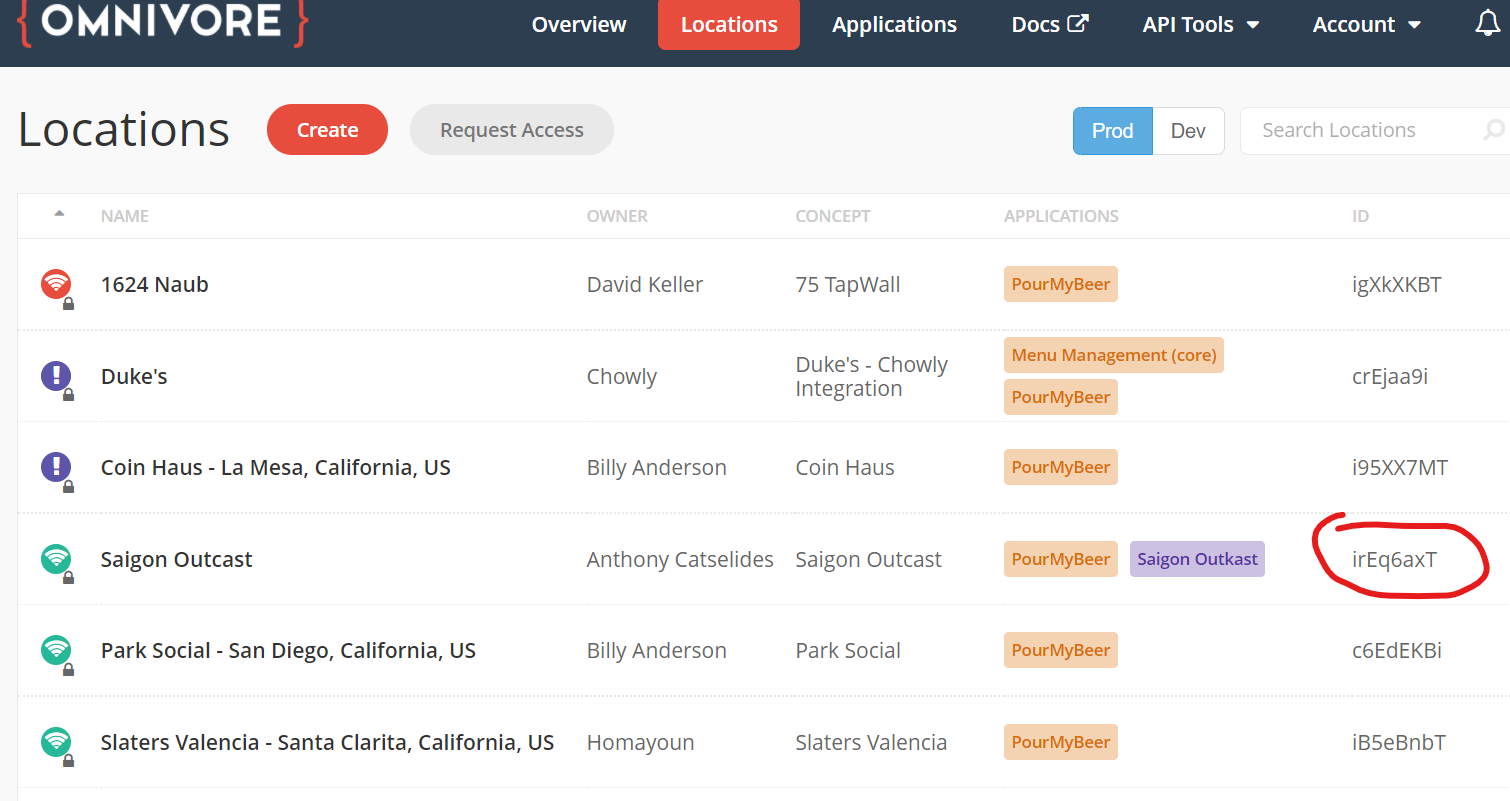
Task: Go to the Overview tab
Action: (x=579, y=25)
